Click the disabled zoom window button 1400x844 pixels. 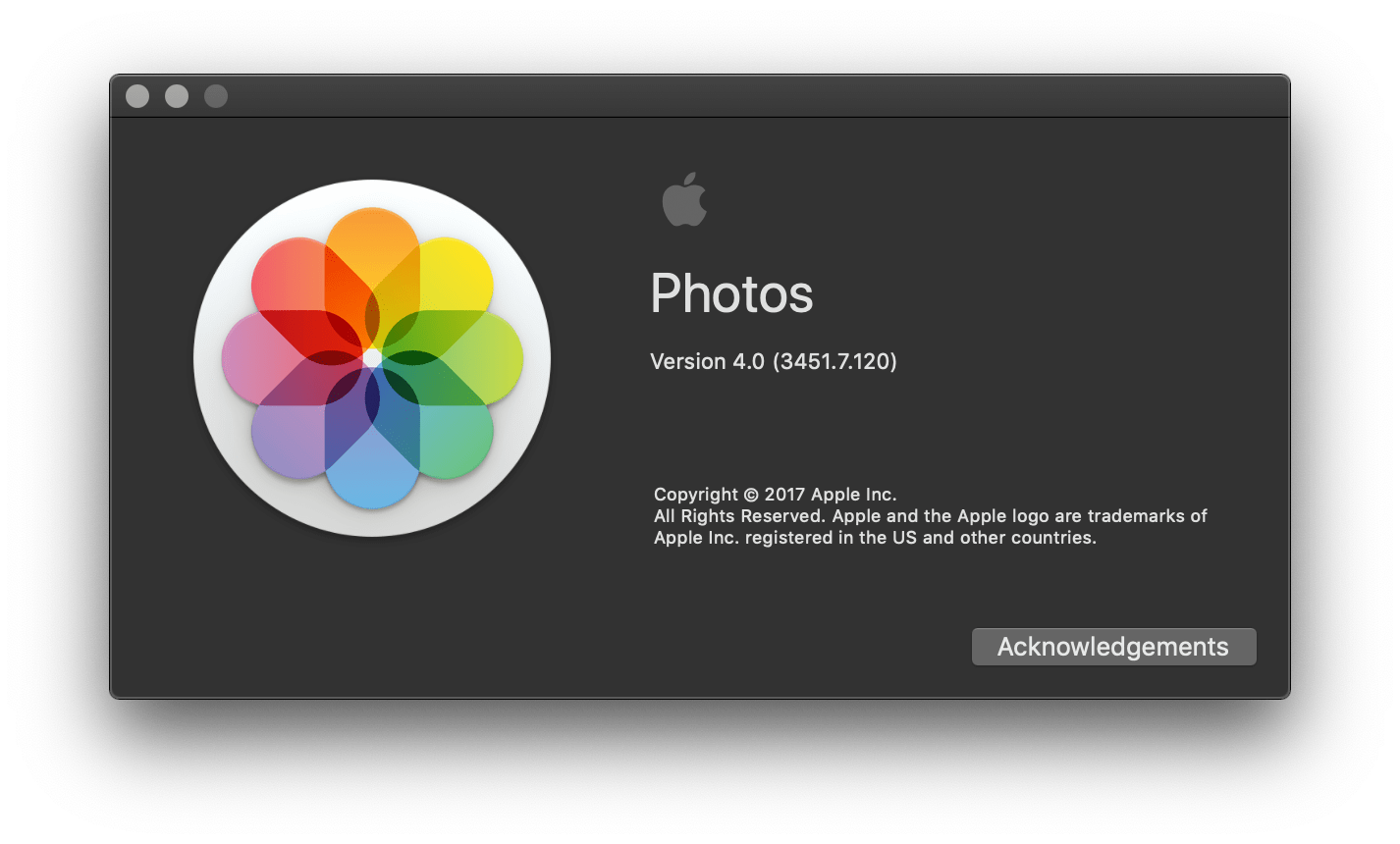click(216, 96)
